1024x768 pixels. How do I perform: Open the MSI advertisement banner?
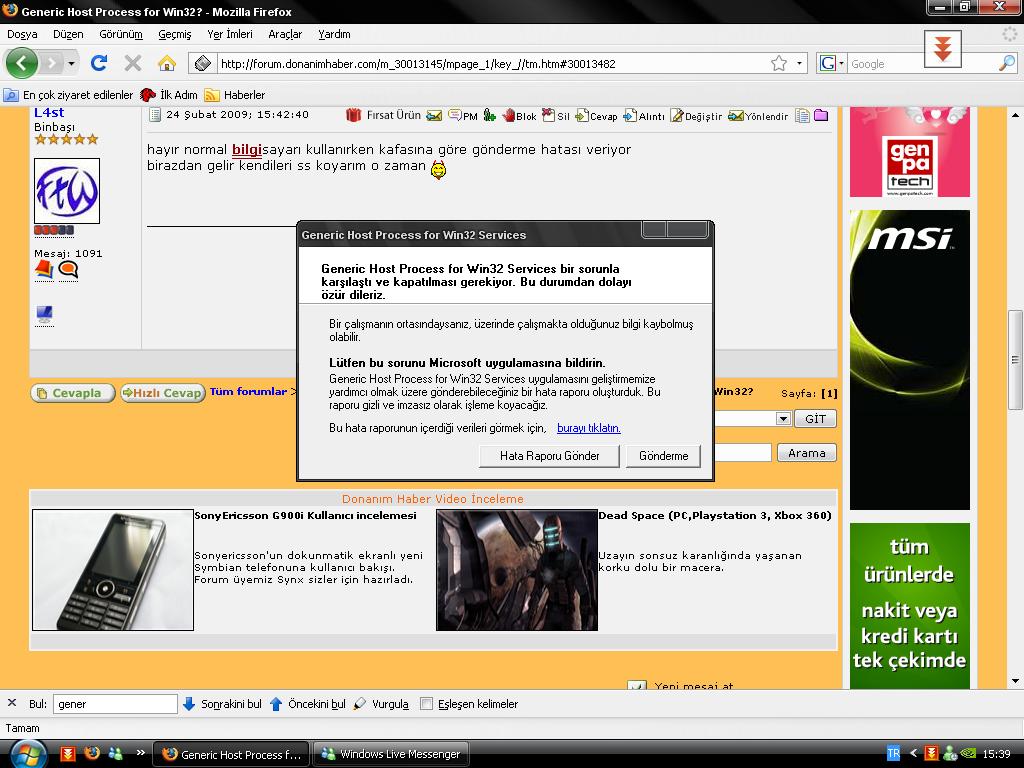tap(910, 360)
